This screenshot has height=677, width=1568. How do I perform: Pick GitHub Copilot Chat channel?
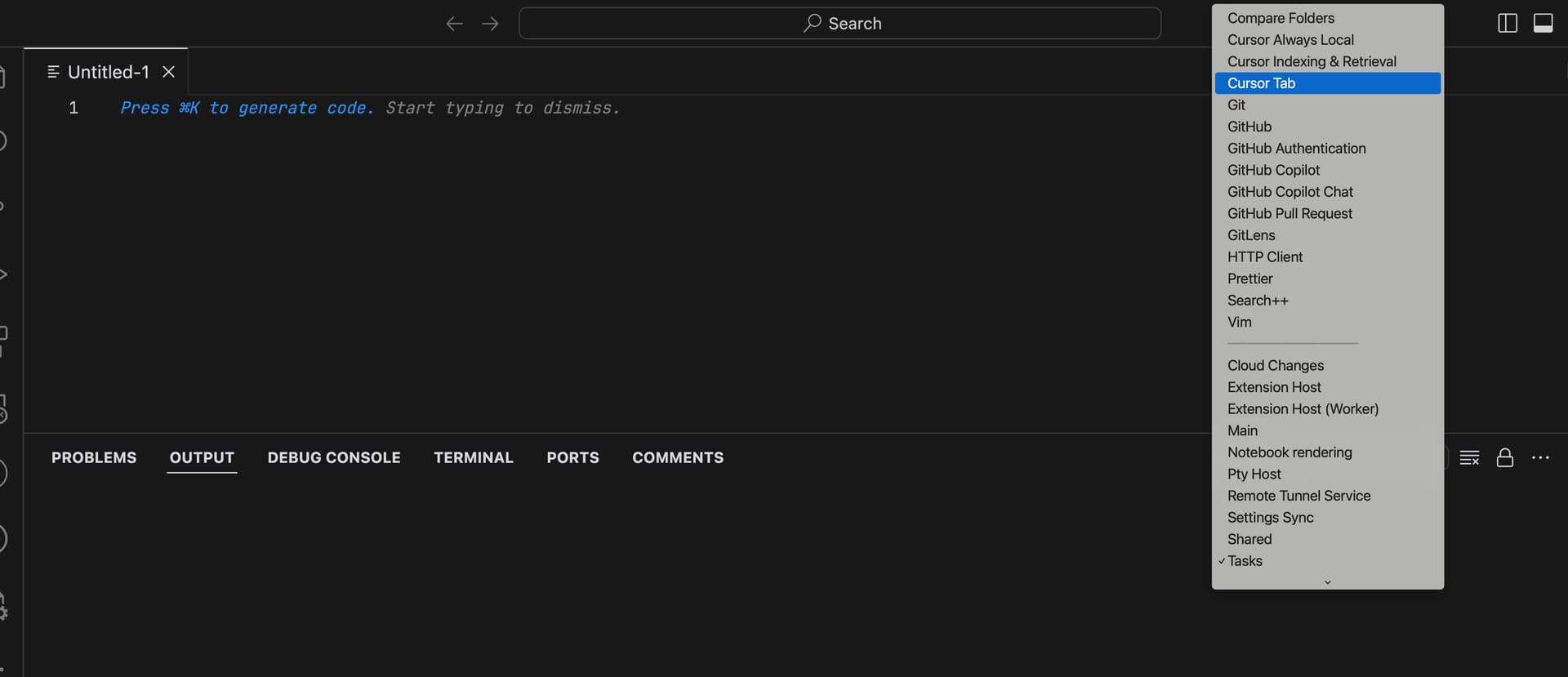click(x=1328, y=192)
